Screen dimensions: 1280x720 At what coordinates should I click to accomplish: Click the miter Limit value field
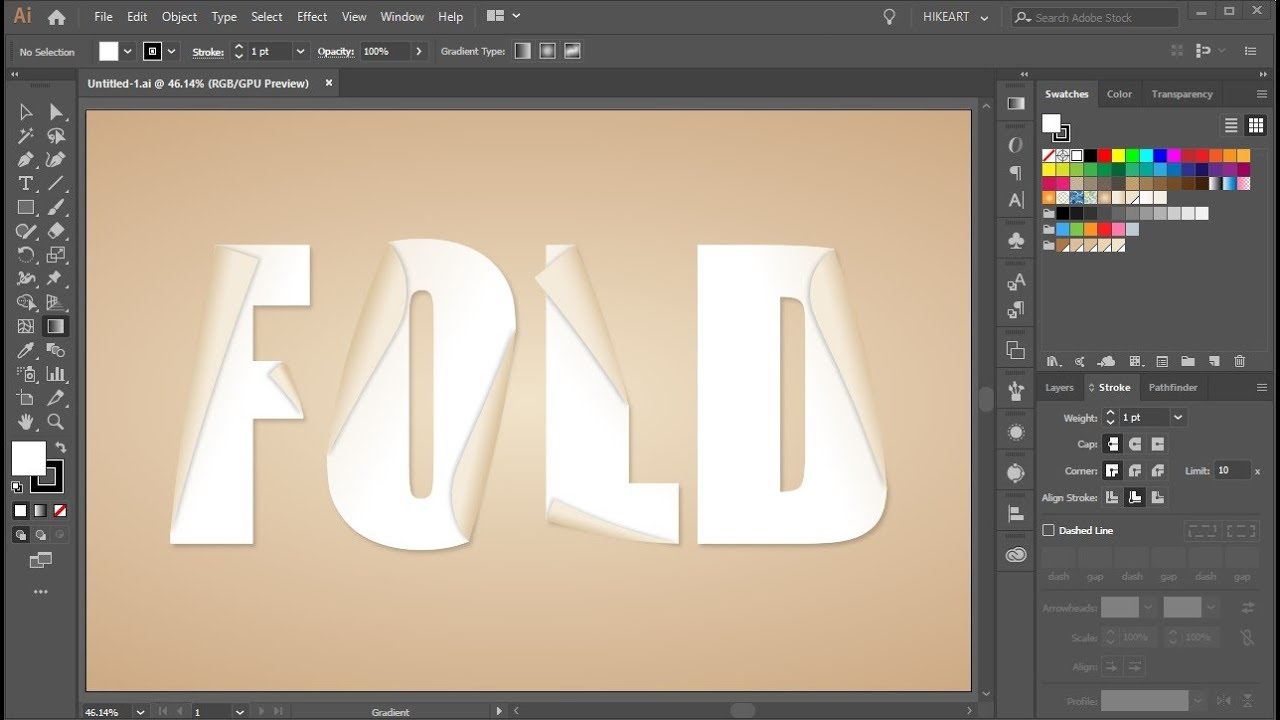(x=1232, y=470)
